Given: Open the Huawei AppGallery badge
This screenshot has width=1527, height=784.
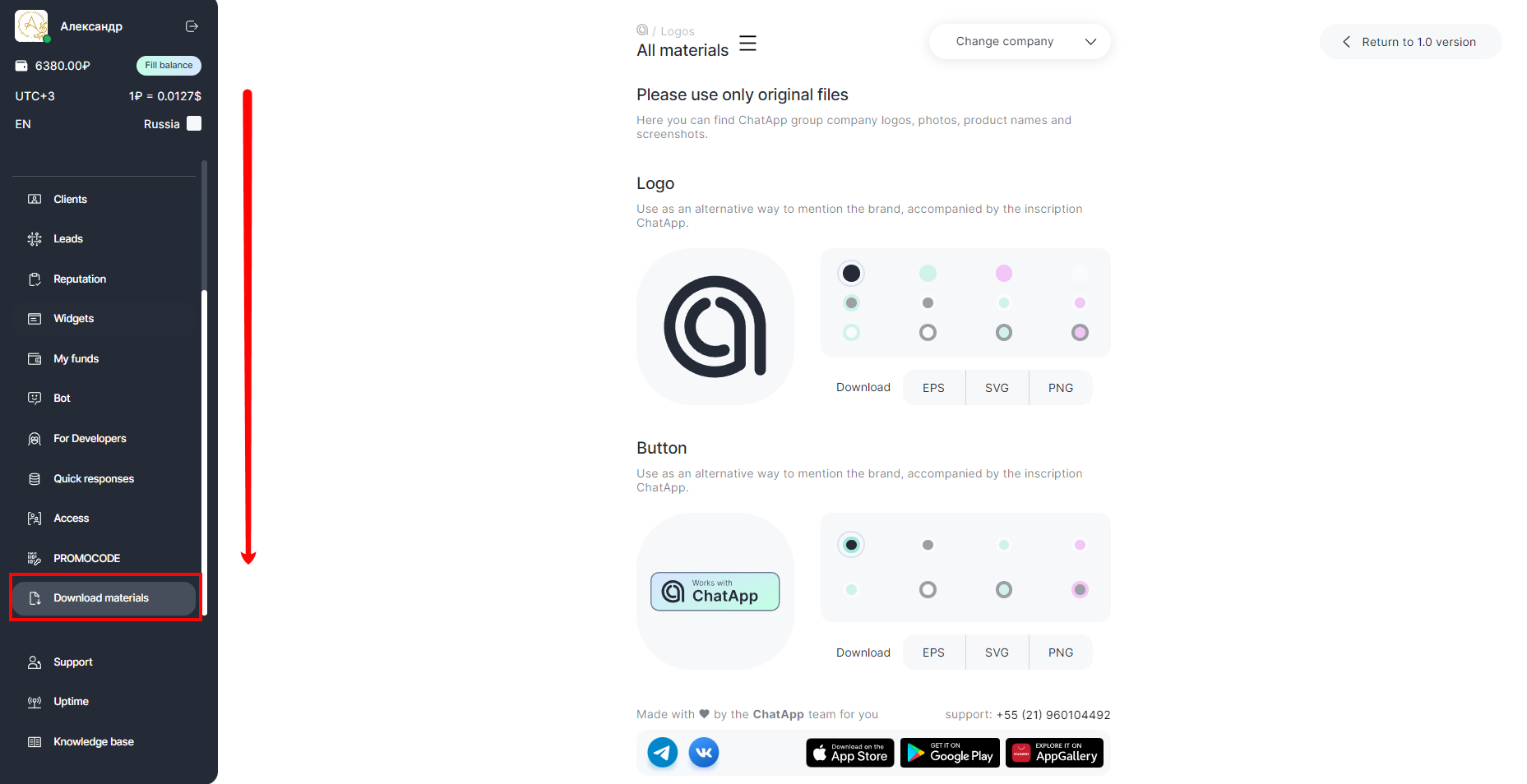Looking at the screenshot, I should click(x=1054, y=753).
